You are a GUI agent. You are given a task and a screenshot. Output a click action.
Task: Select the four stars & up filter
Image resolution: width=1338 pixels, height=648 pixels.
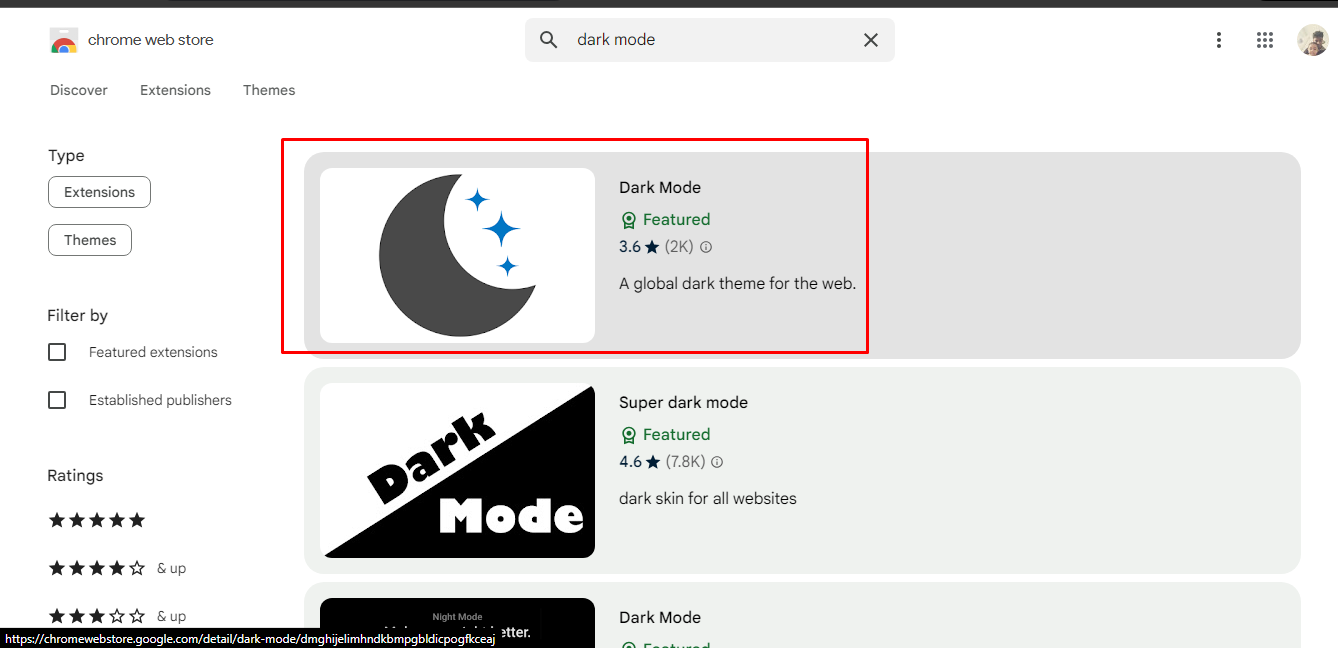117,568
